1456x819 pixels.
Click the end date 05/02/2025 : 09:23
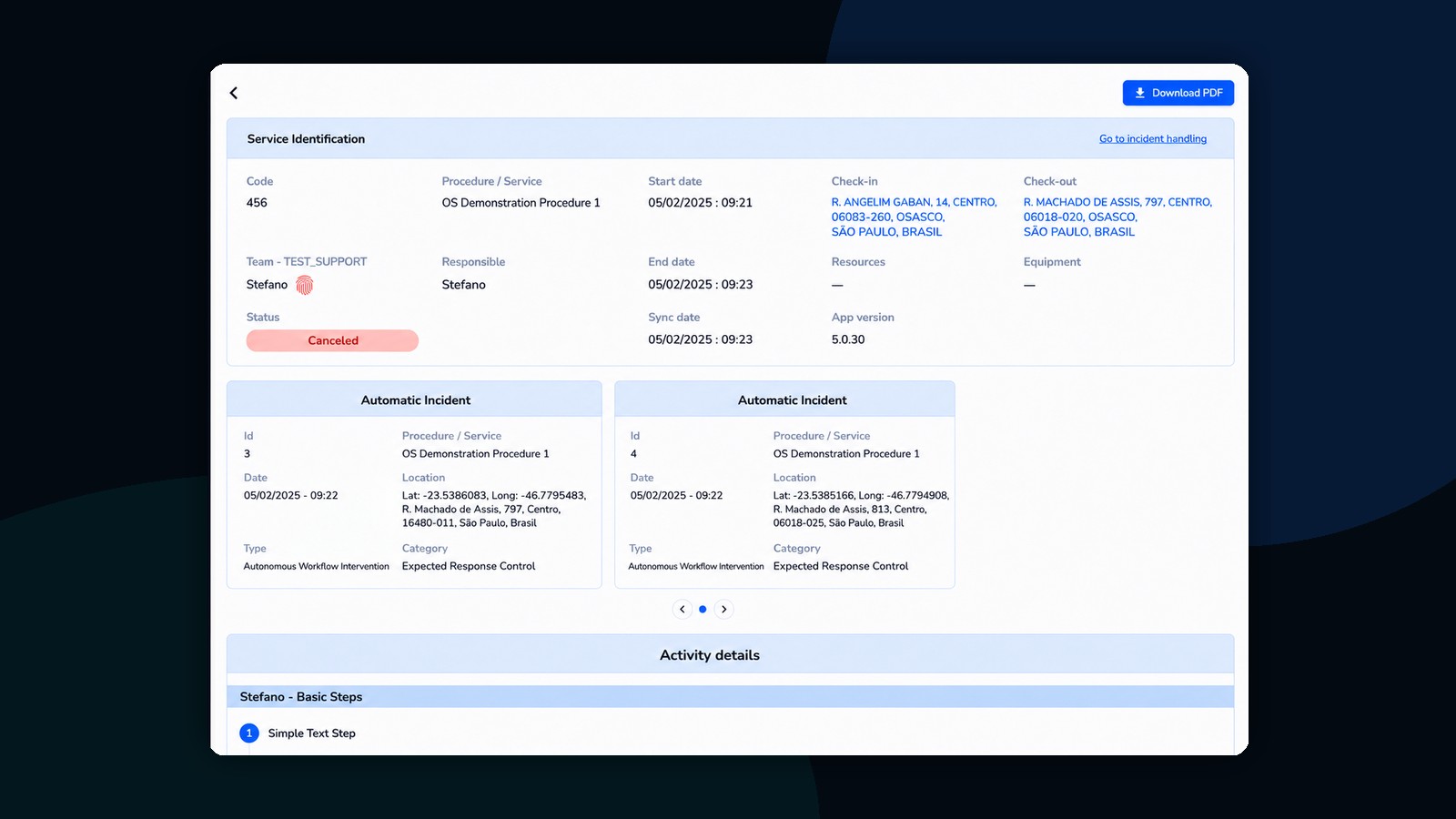coord(700,285)
